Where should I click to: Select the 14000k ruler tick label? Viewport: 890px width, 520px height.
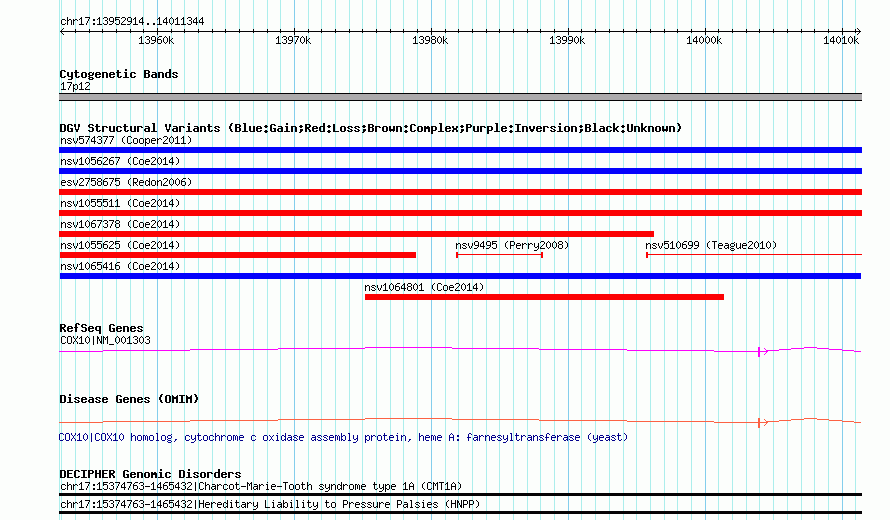tap(704, 41)
